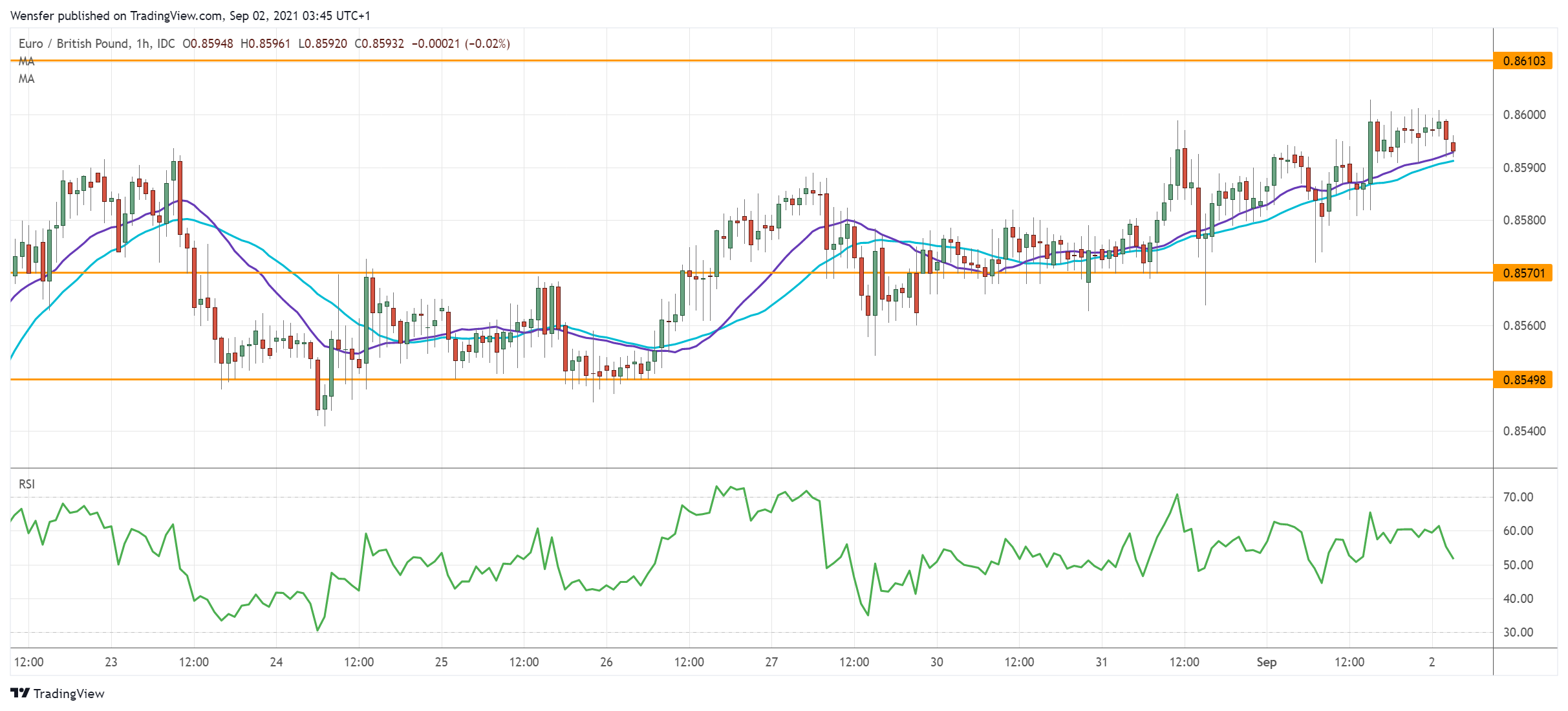Select the upper MA indicator label
Screen dimensions: 1568x711
[x=27, y=61]
